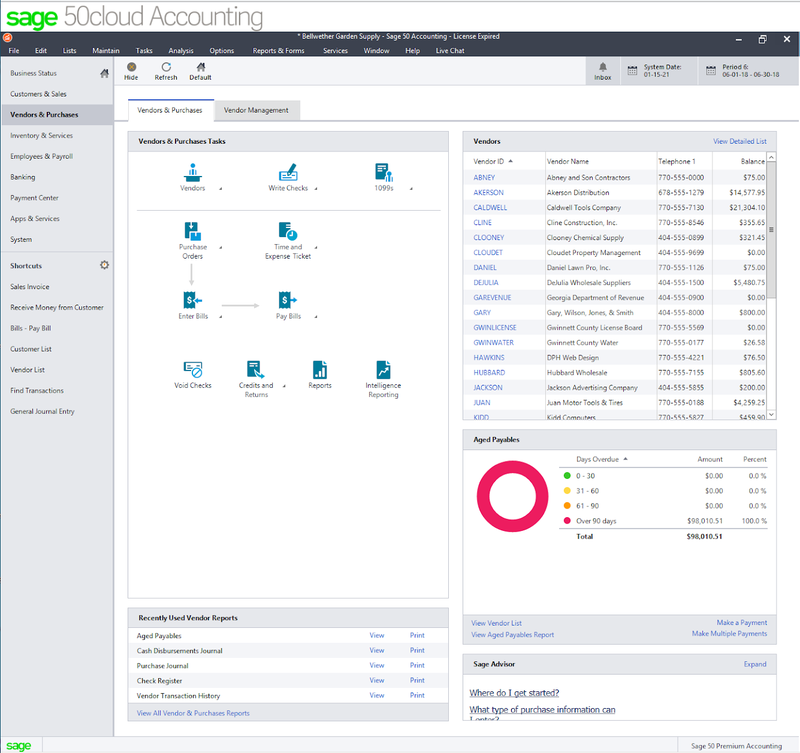Click the green 0 - 30 legend dot
The width and height of the screenshot is (800, 753).
pyautogui.click(x=567, y=475)
